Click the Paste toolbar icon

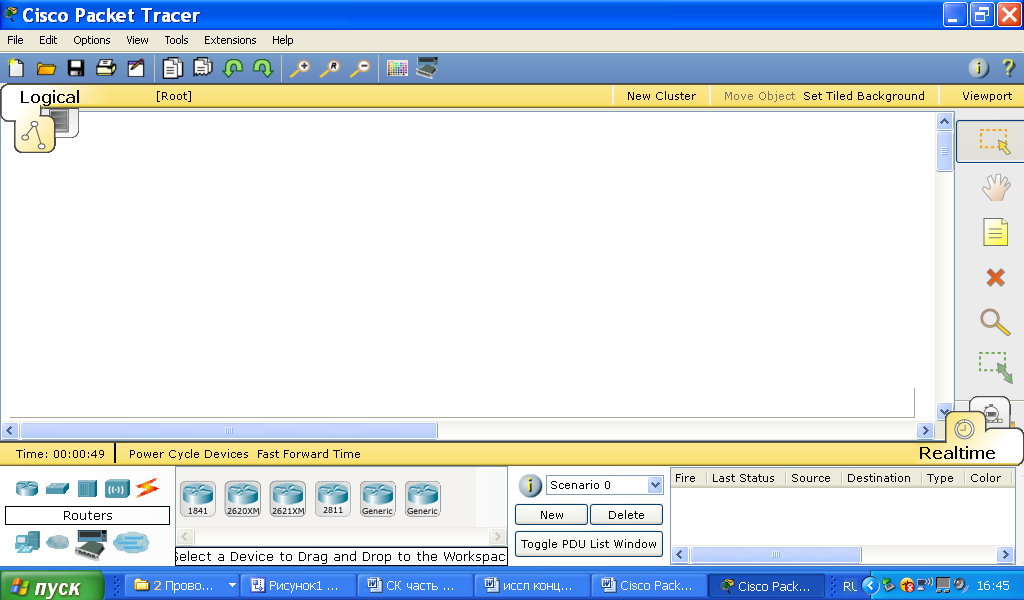pos(202,68)
